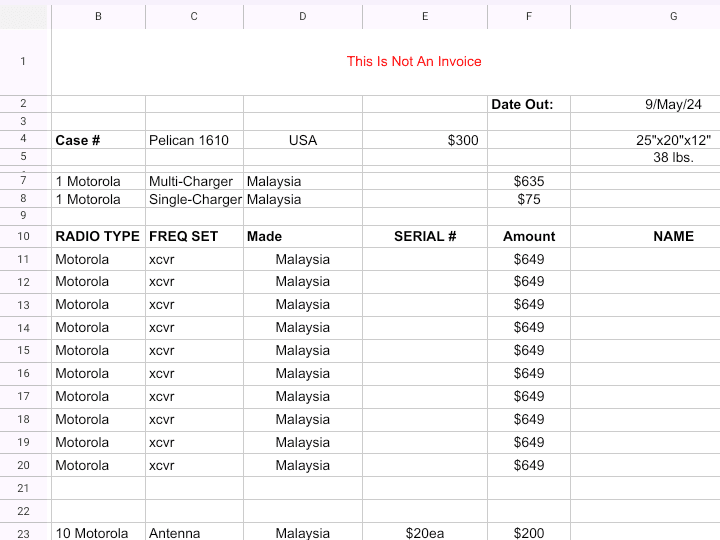Viewport: 720px width, 540px height.
Task: Click the '10 Motorola' cell
Action: pos(98,533)
